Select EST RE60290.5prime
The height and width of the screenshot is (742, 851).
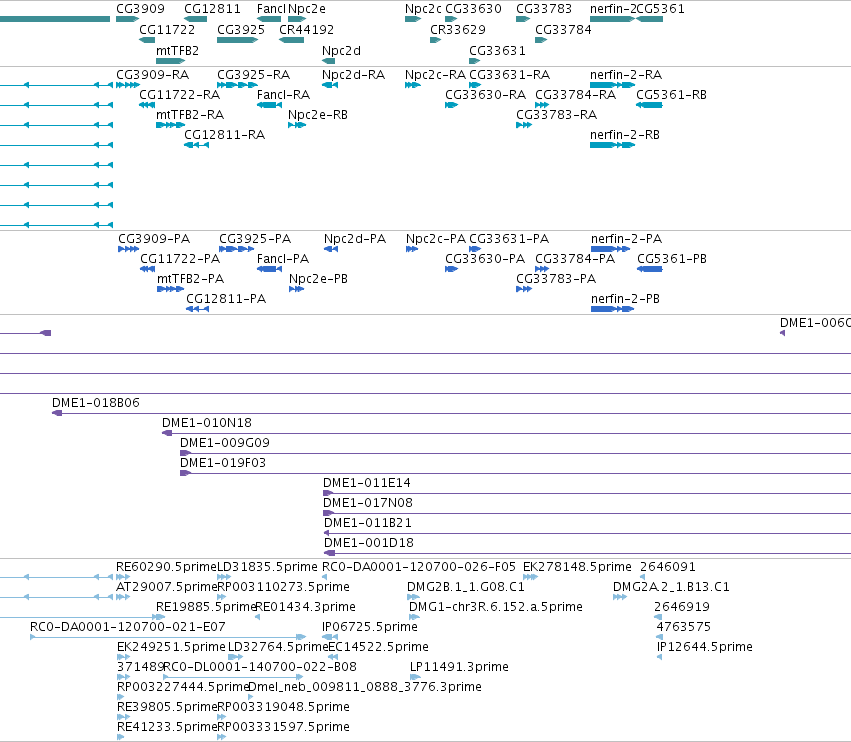123,577
